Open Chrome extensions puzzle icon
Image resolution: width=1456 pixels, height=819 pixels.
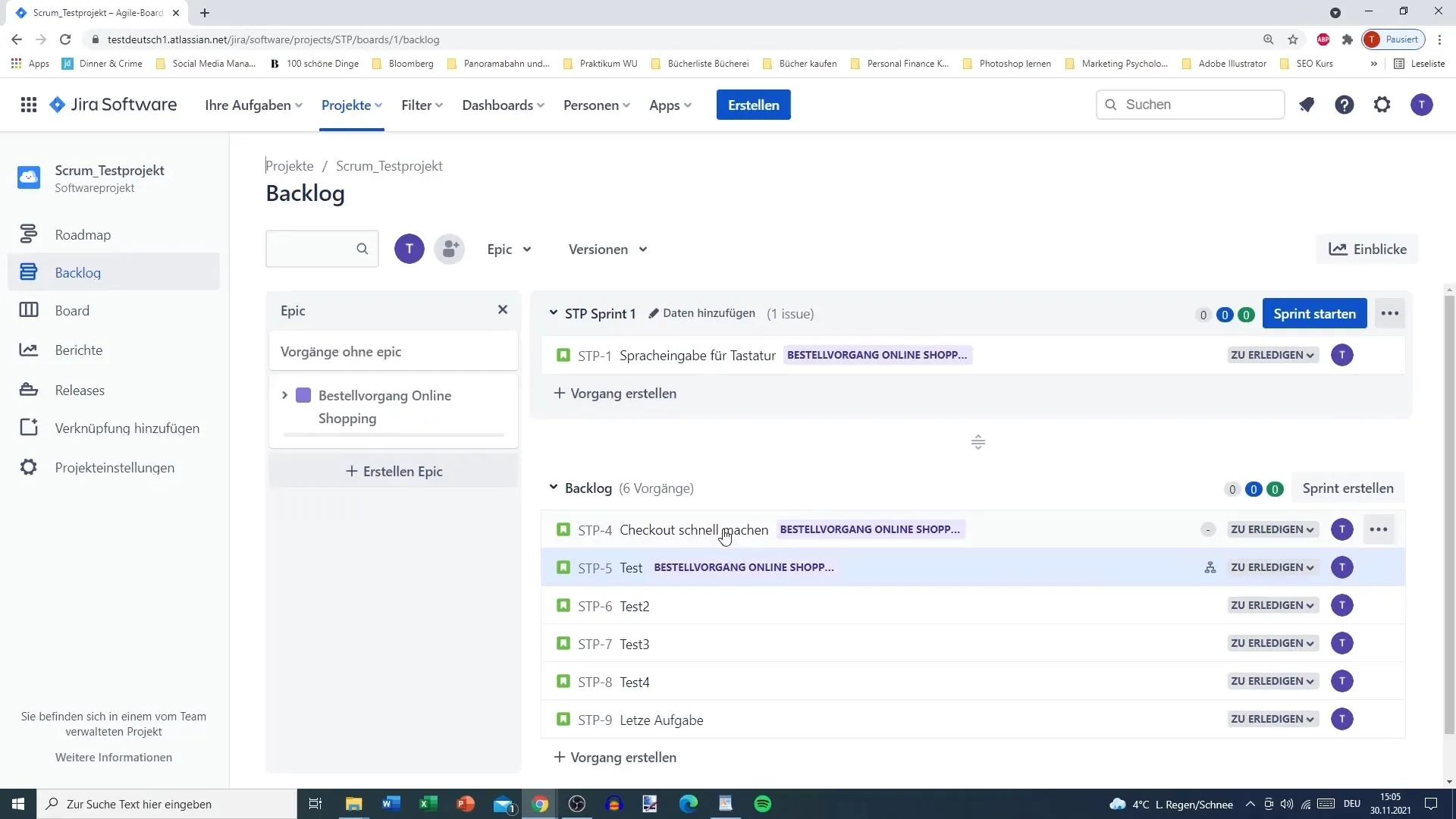coord(1348,39)
